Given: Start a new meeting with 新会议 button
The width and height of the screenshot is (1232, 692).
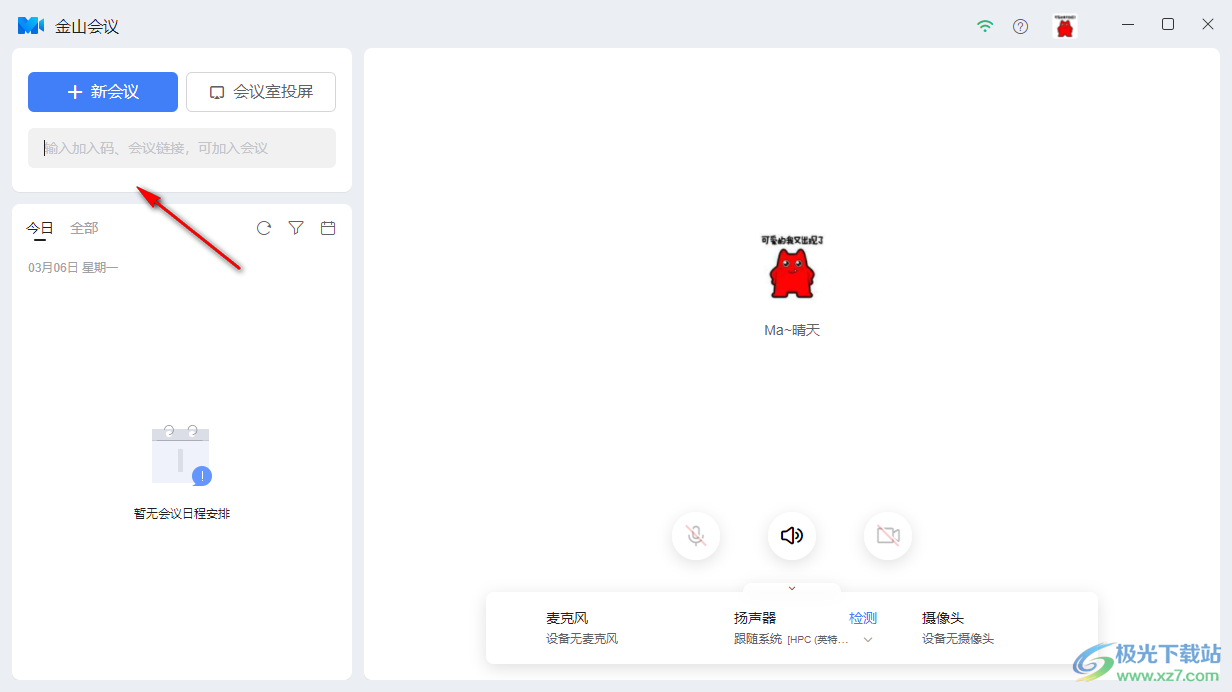Looking at the screenshot, I should click(x=103, y=92).
